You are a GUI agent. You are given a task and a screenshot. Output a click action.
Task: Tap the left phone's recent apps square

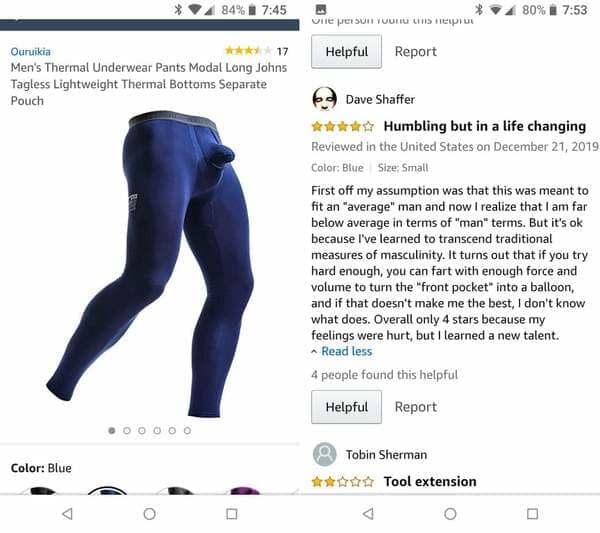tap(232, 514)
